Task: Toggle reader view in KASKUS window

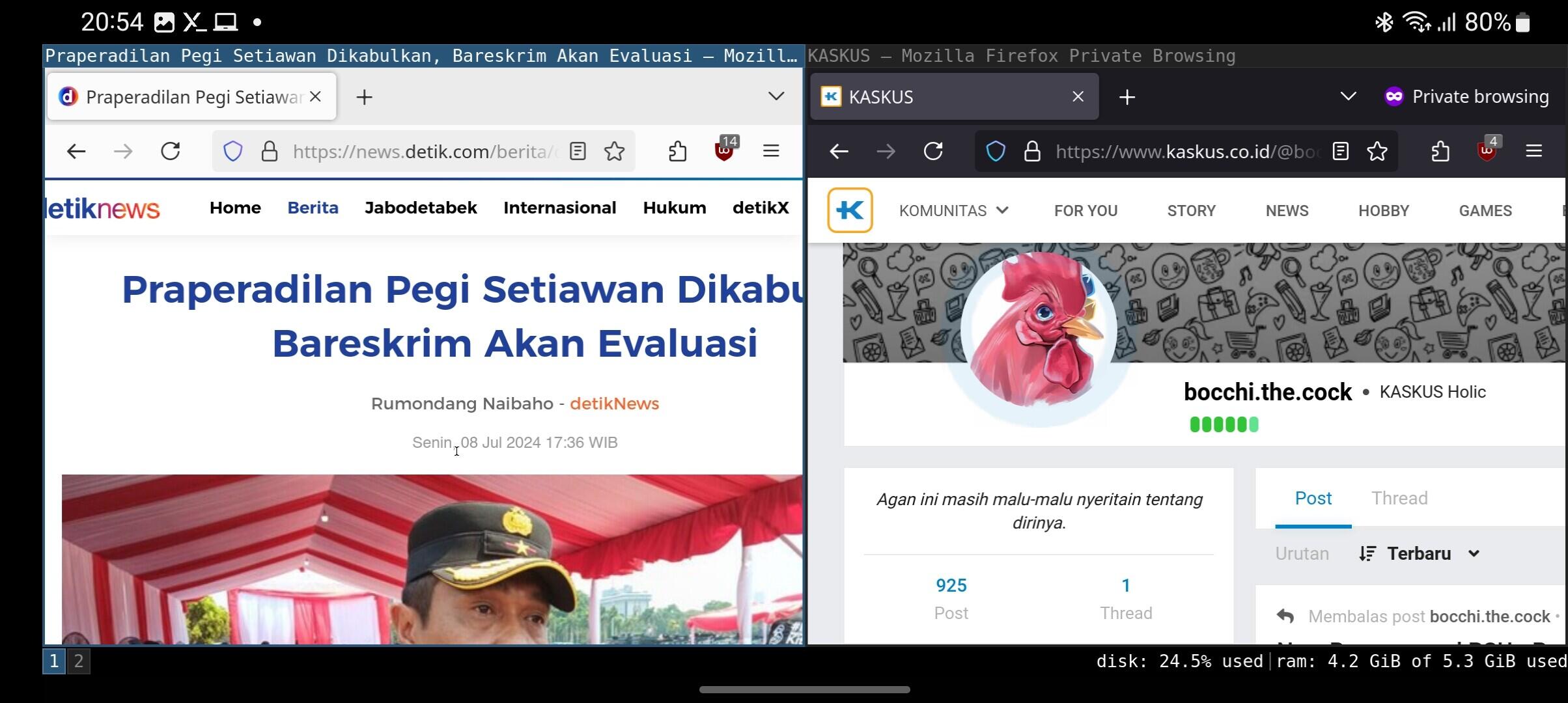Action: [x=1340, y=152]
